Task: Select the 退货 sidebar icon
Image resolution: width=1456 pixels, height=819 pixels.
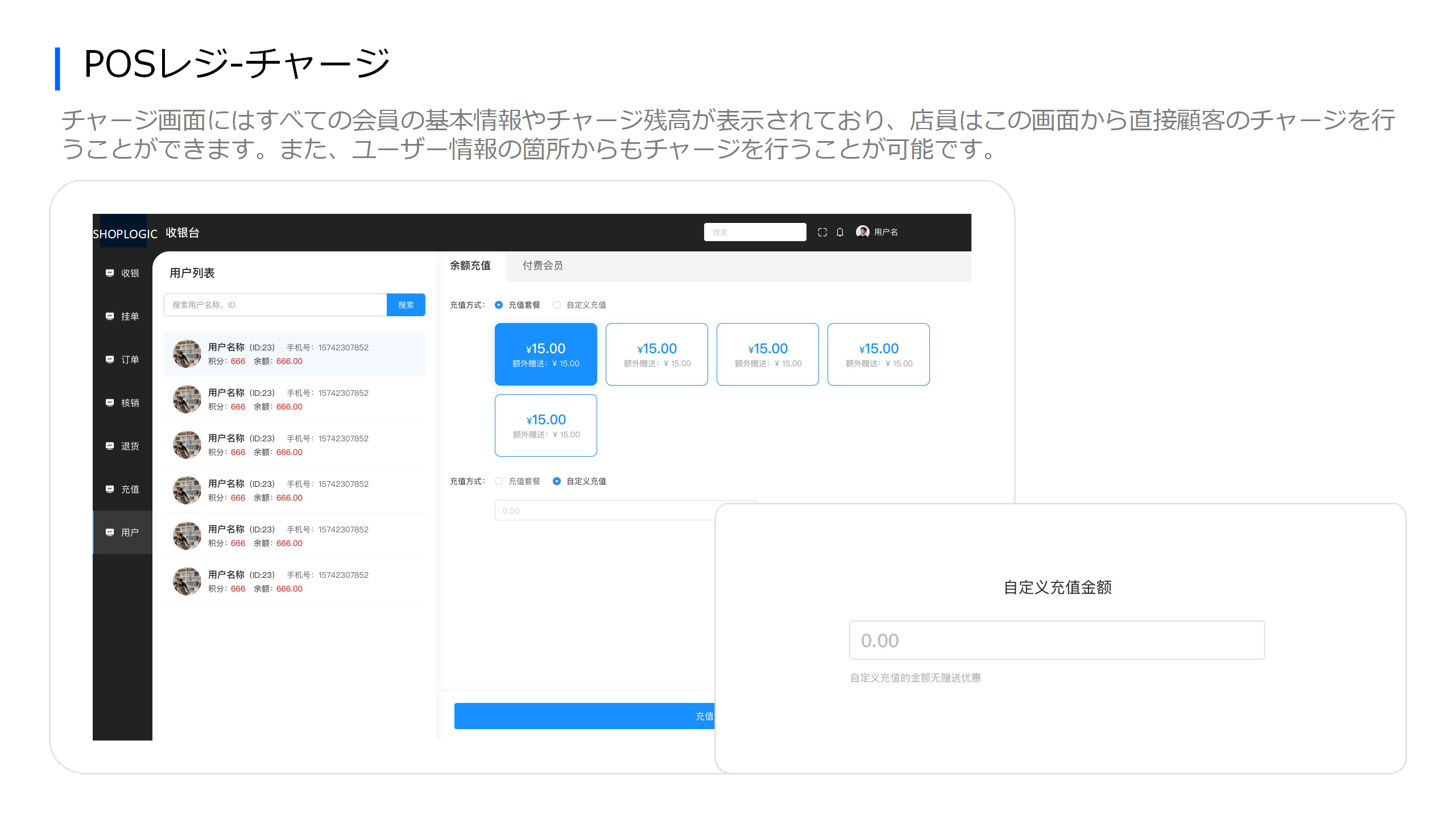Action: tap(110, 446)
